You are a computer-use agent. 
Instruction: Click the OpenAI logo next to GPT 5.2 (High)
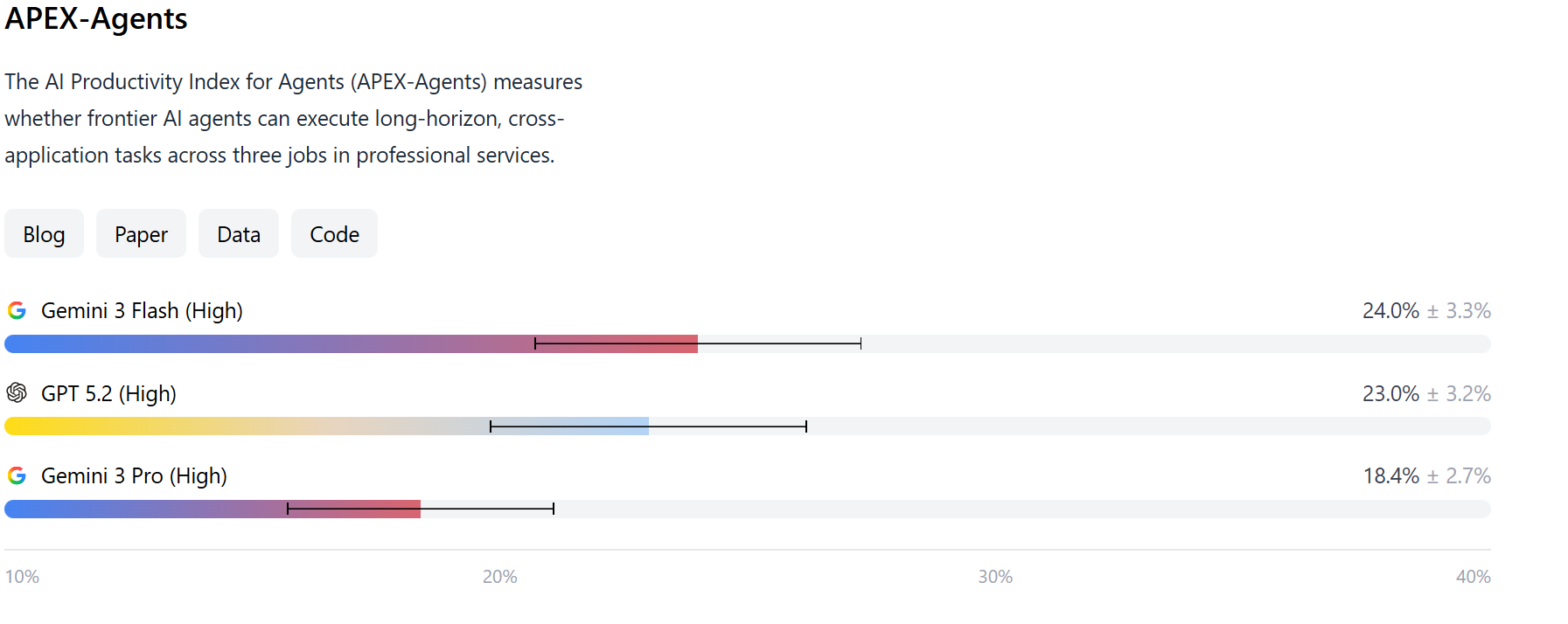click(x=17, y=394)
